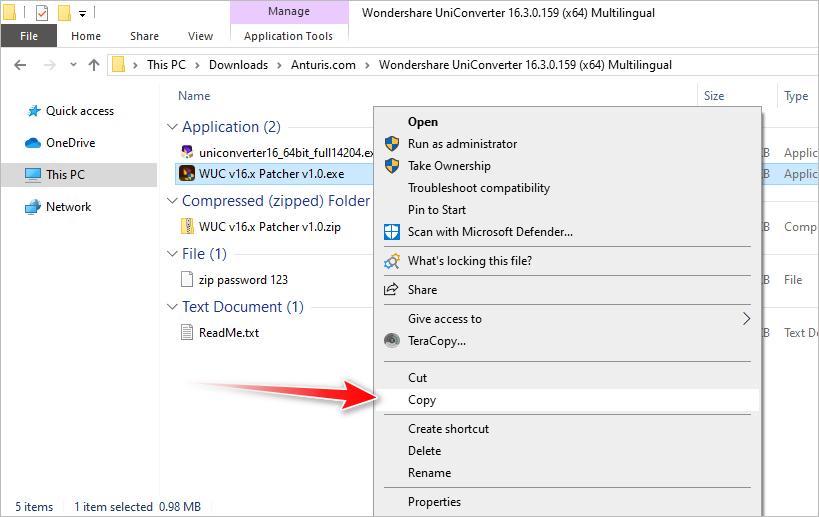
Task: Click Downloads in the address breadcrumb
Action: click(238, 65)
